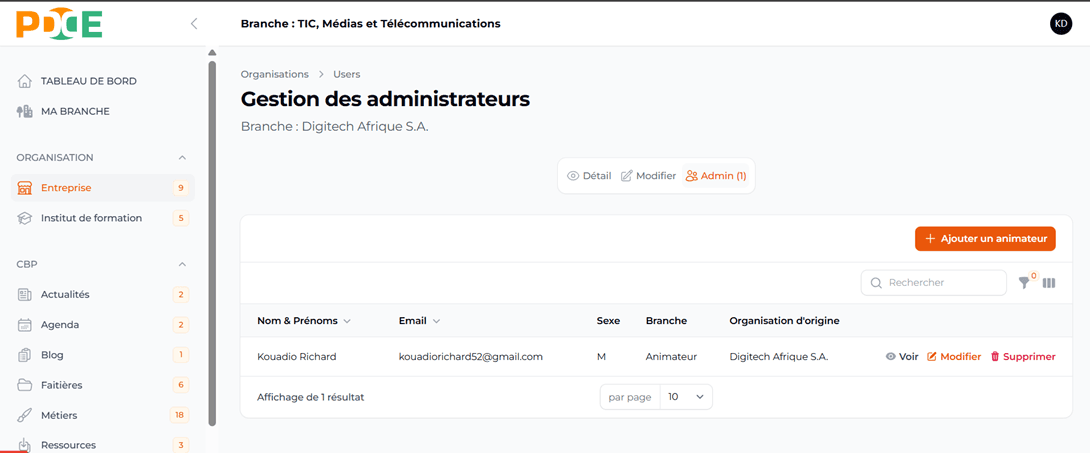This screenshot has width=1090, height=453.
Task: Click the plus icon on Ajouter un animateur
Action: (930, 238)
